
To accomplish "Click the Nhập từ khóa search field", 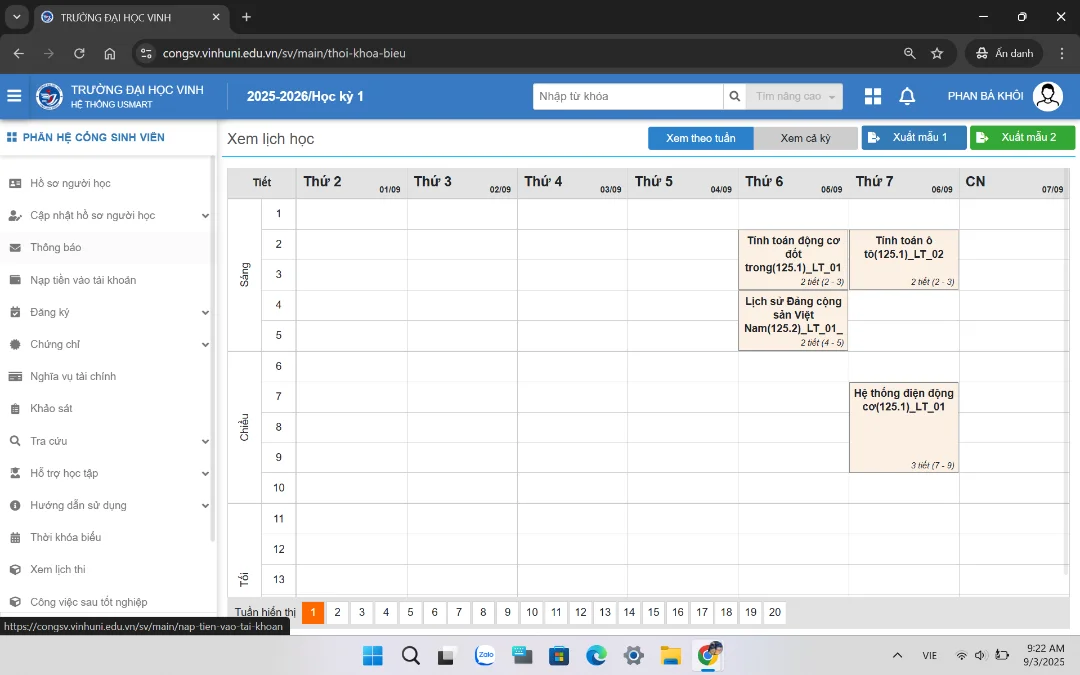I will 628,96.
